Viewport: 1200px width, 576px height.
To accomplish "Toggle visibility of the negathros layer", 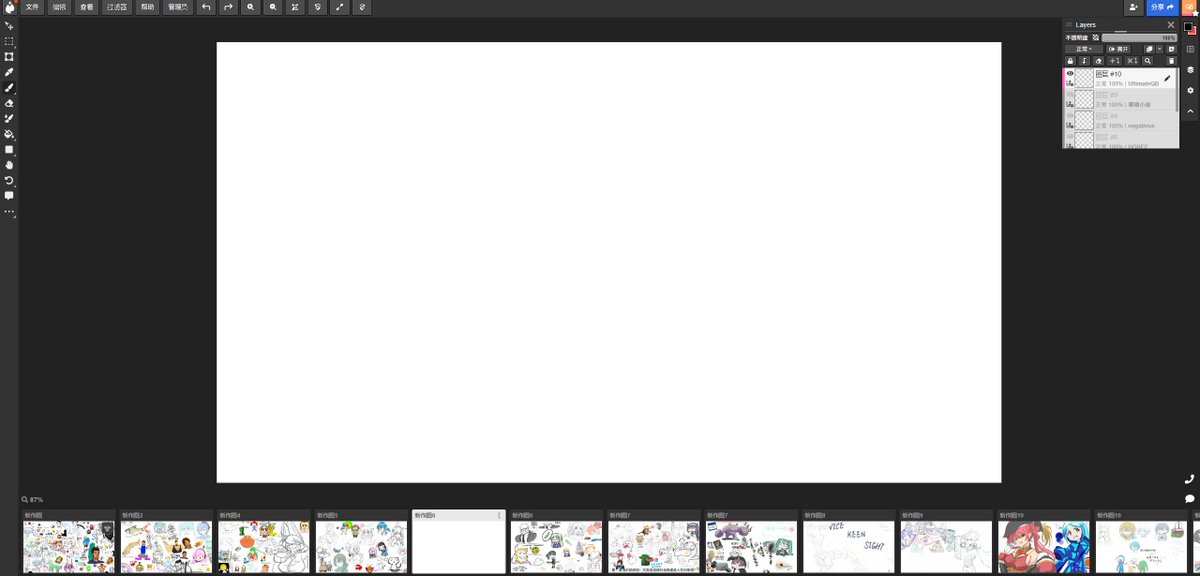I will pos(1070,116).
